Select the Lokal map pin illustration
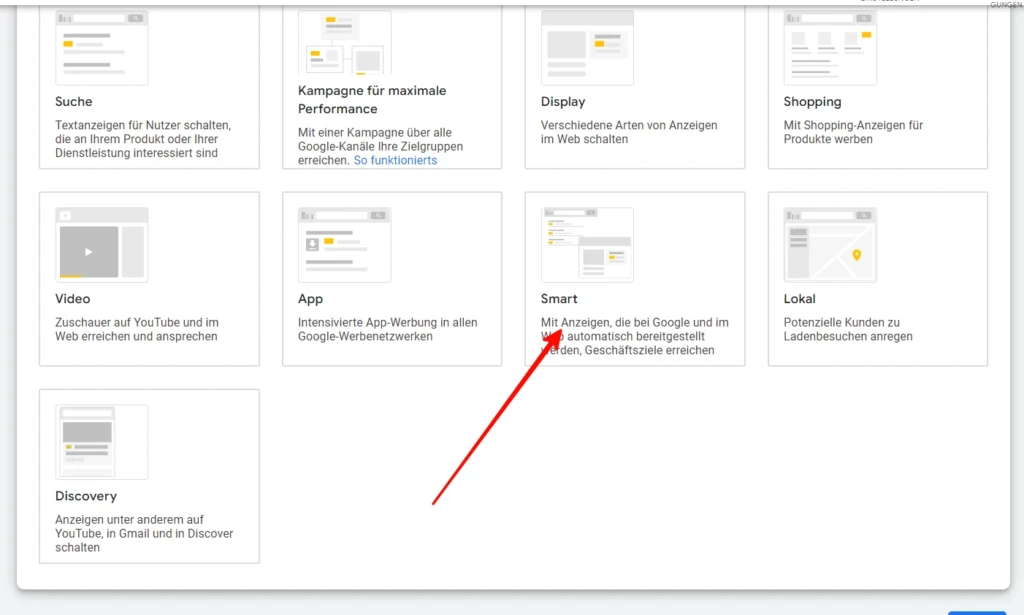The width and height of the screenshot is (1024, 615). point(830,245)
